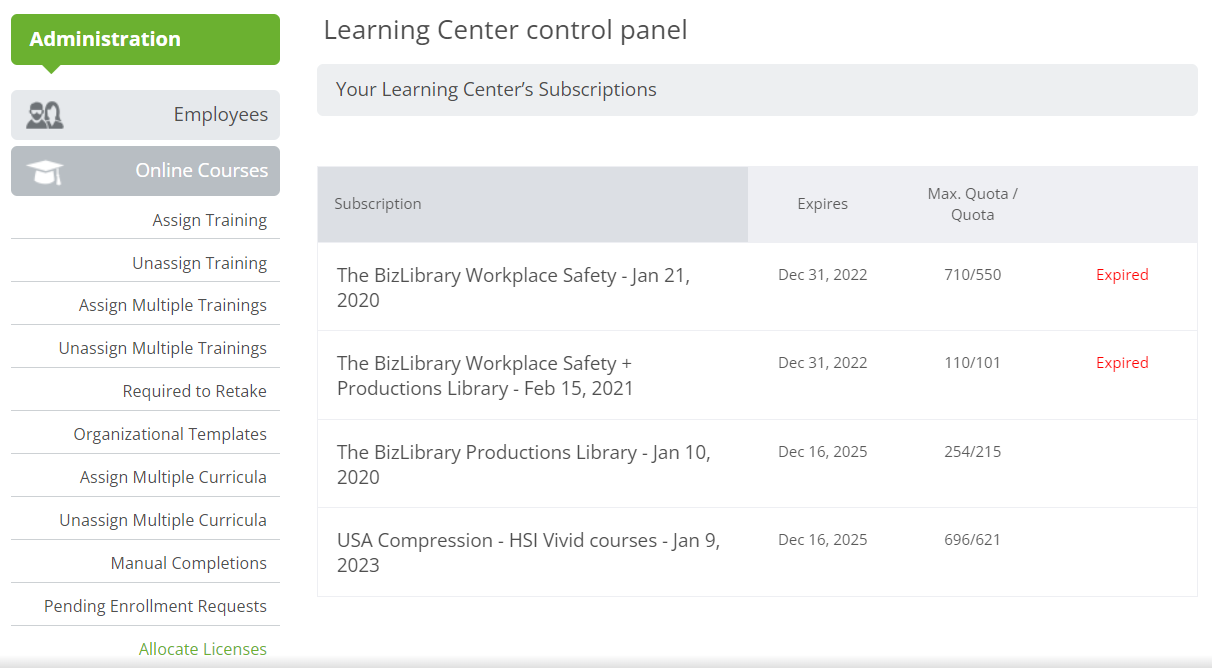The image size is (1212, 668).
Task: Collapse the Online Courses section
Action: pos(145,171)
